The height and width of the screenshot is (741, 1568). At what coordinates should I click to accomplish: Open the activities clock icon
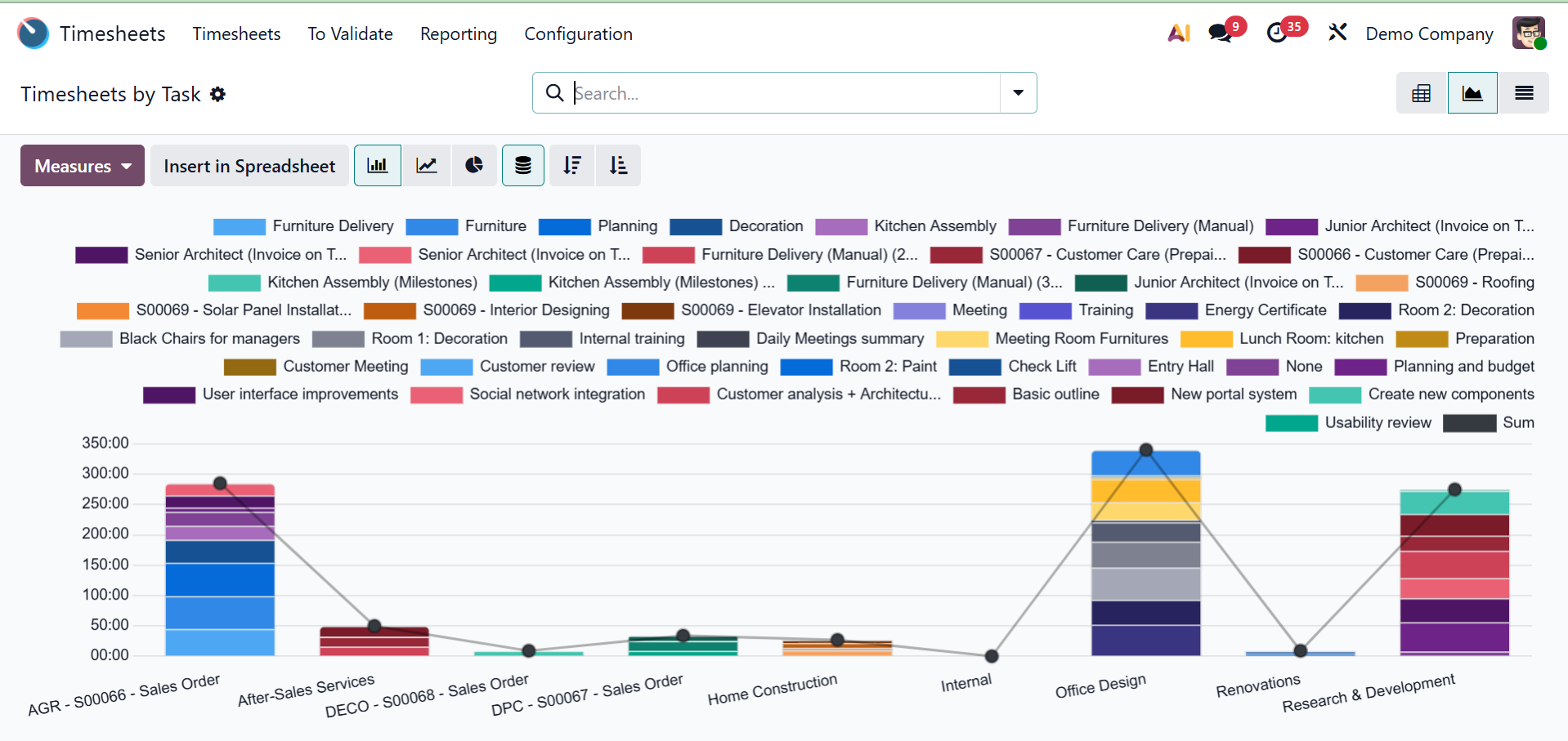coord(1276,33)
